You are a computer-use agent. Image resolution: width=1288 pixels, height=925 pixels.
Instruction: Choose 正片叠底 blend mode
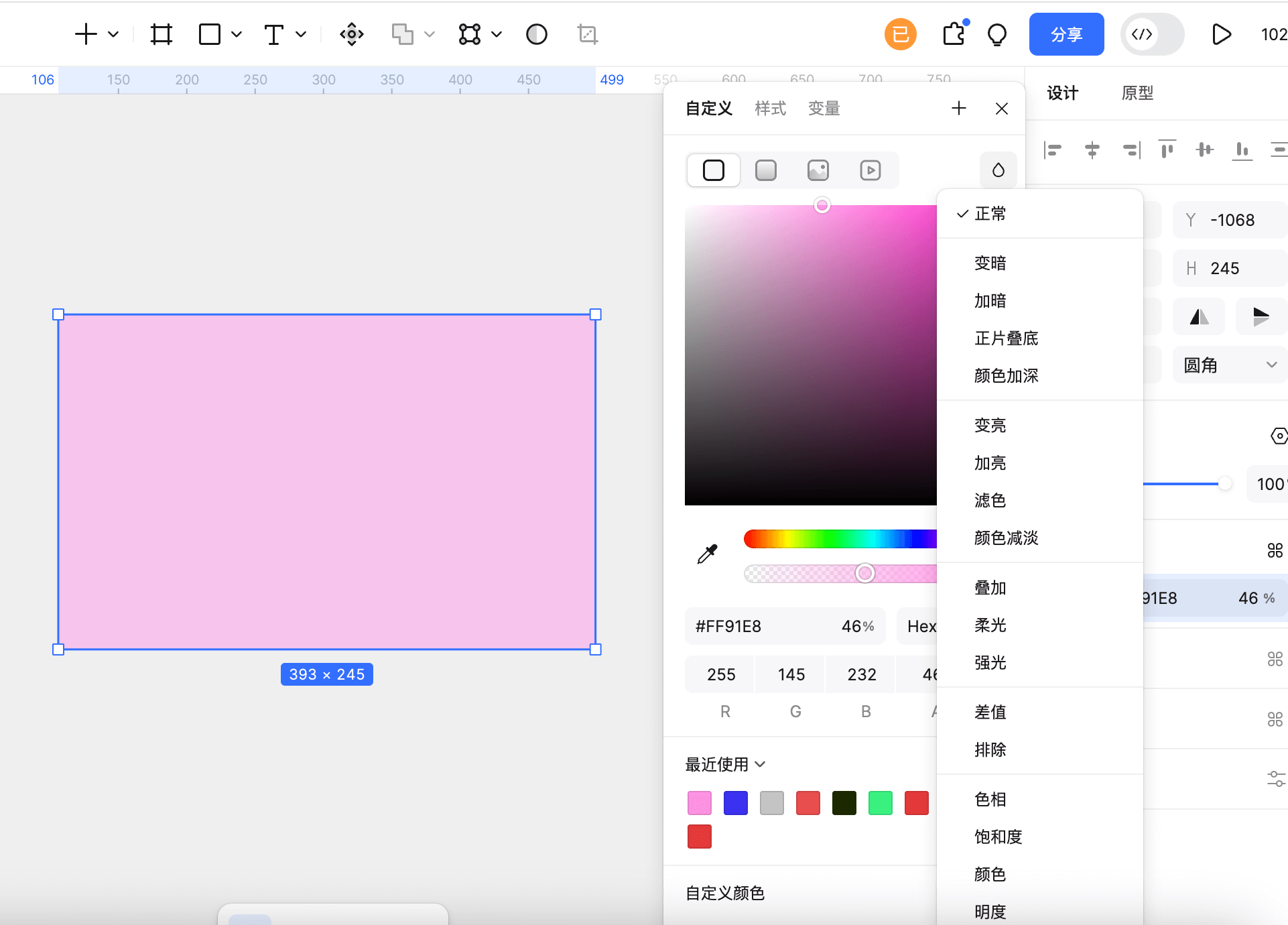[x=1006, y=338]
